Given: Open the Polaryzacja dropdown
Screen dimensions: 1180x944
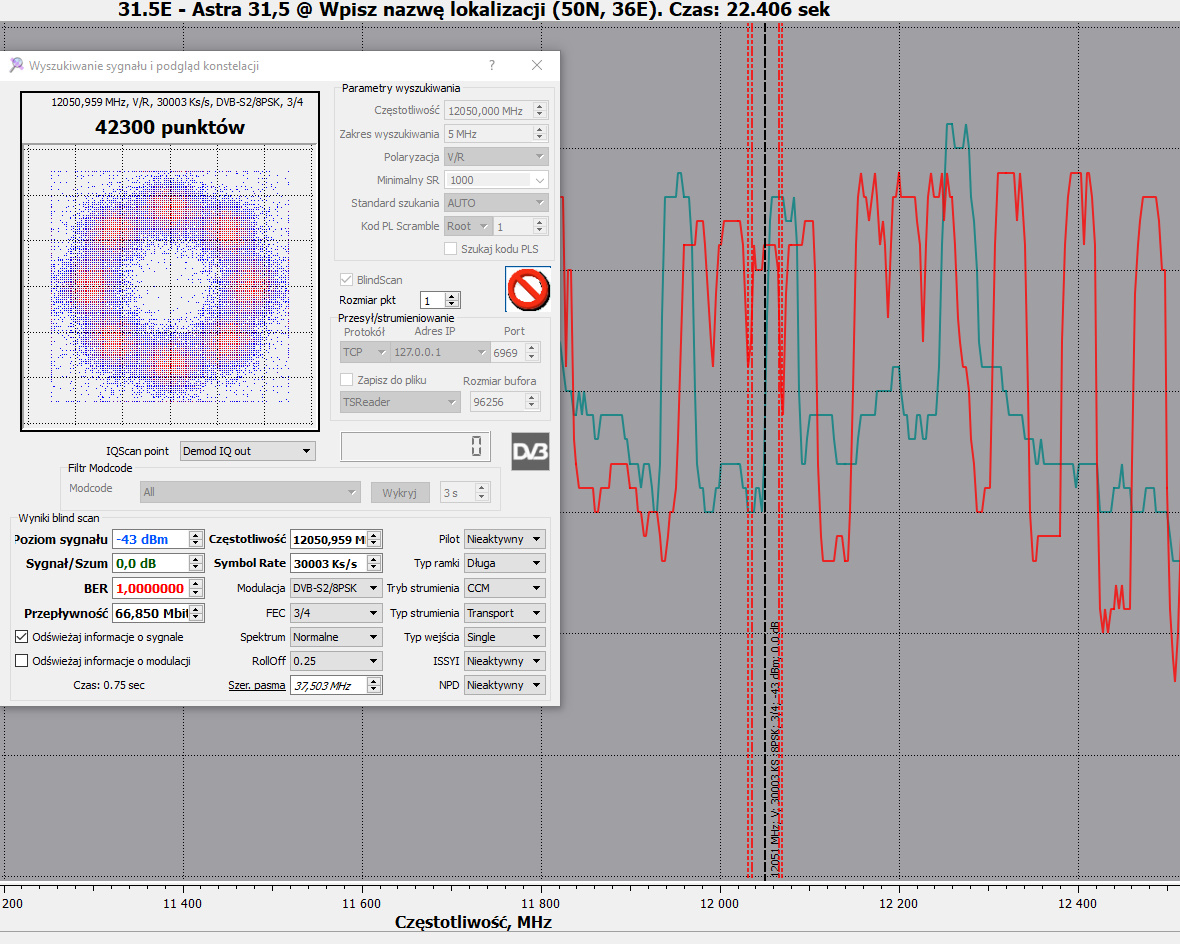Looking at the screenshot, I should (x=496, y=157).
